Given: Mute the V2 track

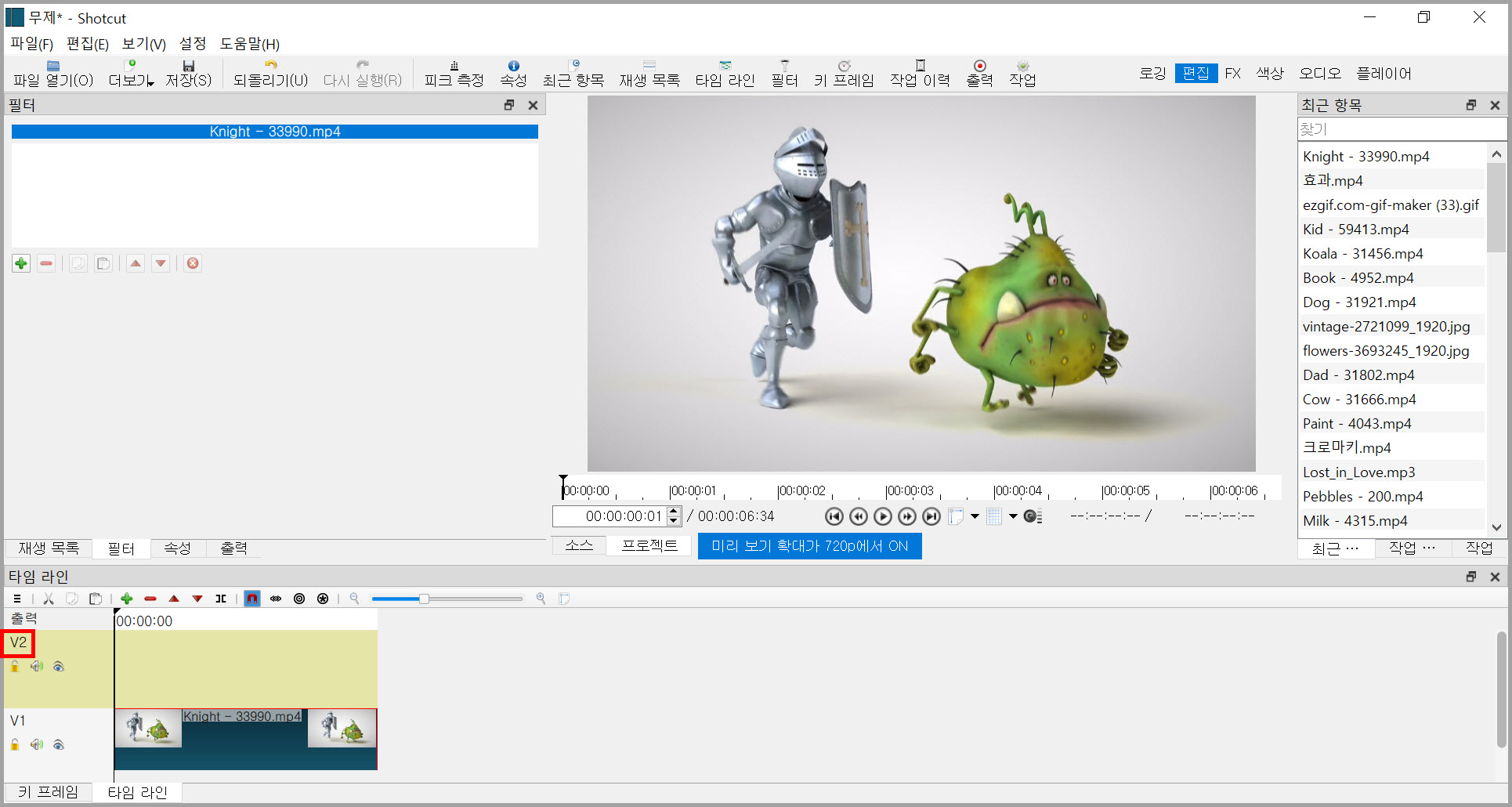Looking at the screenshot, I should pos(37,667).
